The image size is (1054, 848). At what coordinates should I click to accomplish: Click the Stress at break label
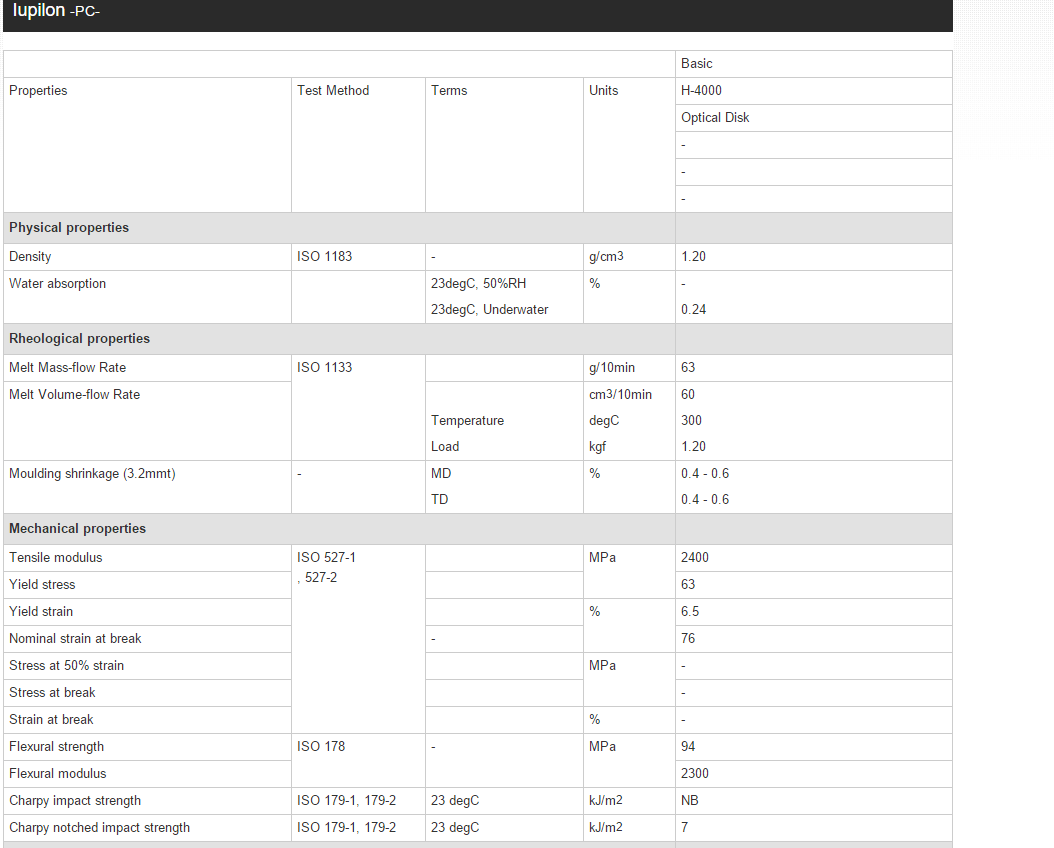(52, 693)
